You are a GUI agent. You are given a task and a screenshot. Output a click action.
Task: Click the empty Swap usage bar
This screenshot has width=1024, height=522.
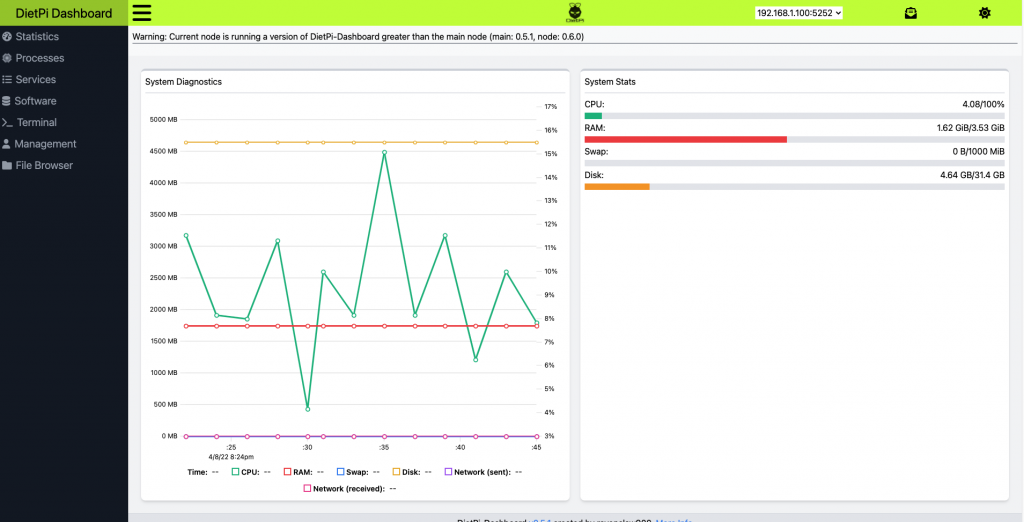click(794, 163)
